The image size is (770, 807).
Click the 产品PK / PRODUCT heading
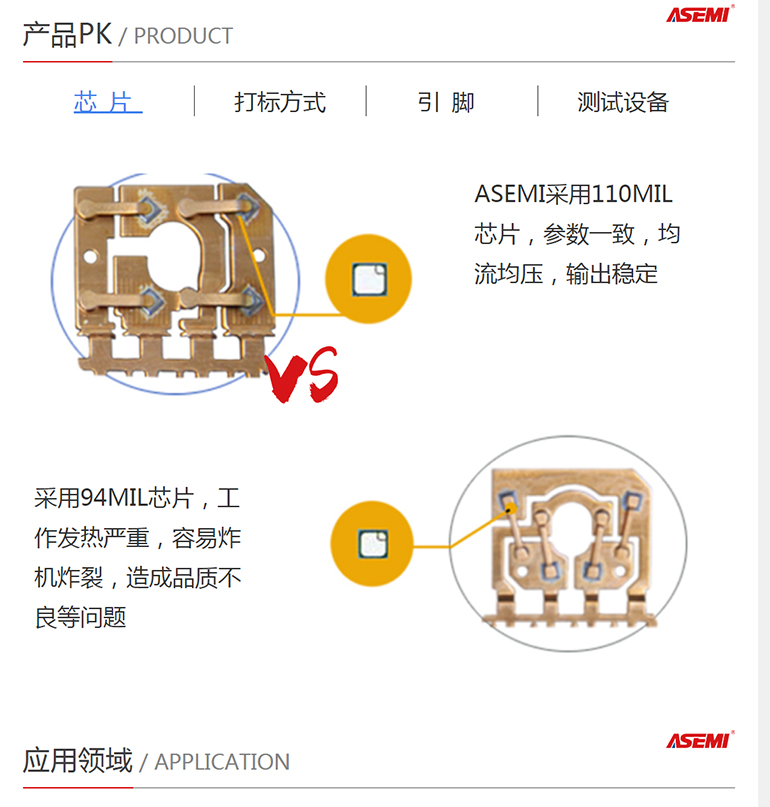click(x=128, y=35)
